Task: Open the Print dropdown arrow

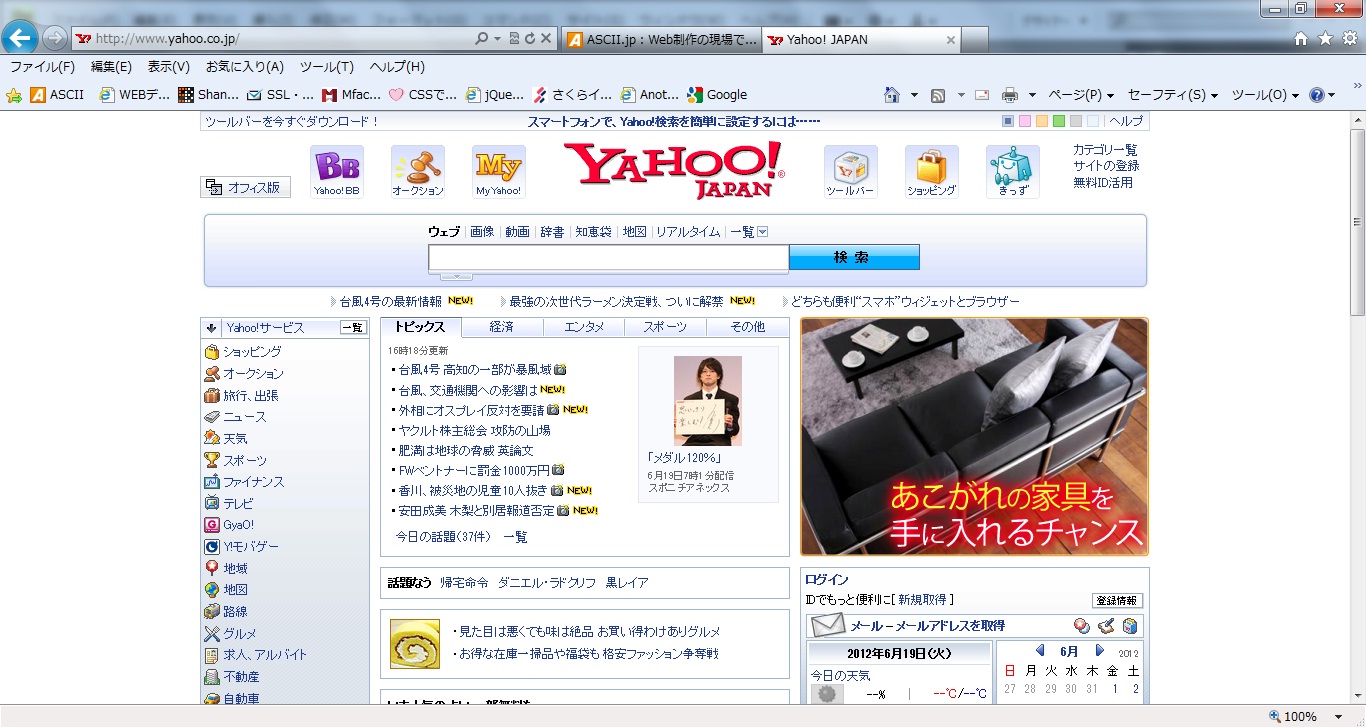Action: pyautogui.click(x=1032, y=95)
